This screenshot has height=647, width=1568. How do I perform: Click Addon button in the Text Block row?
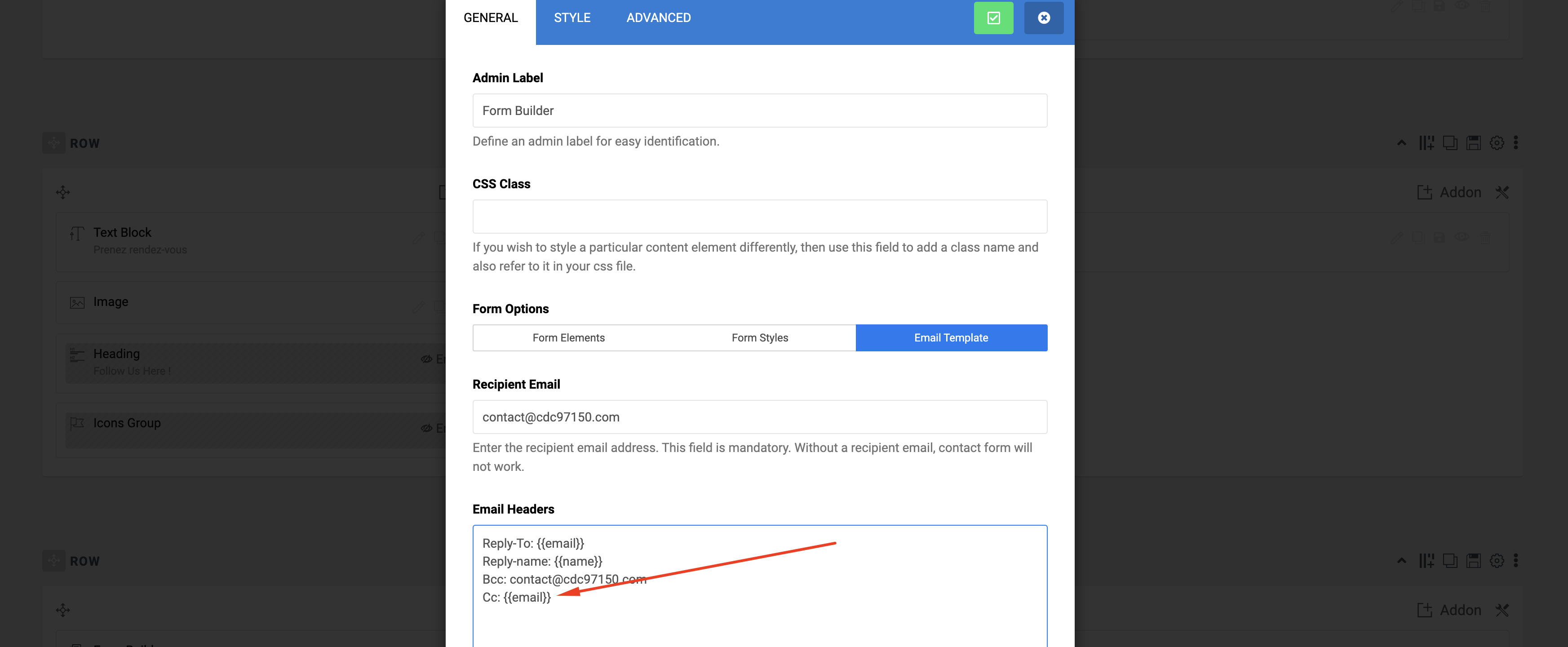(x=1449, y=193)
